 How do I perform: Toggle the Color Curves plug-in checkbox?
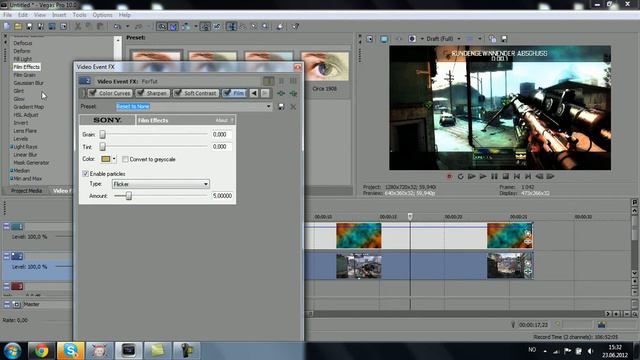(93, 93)
